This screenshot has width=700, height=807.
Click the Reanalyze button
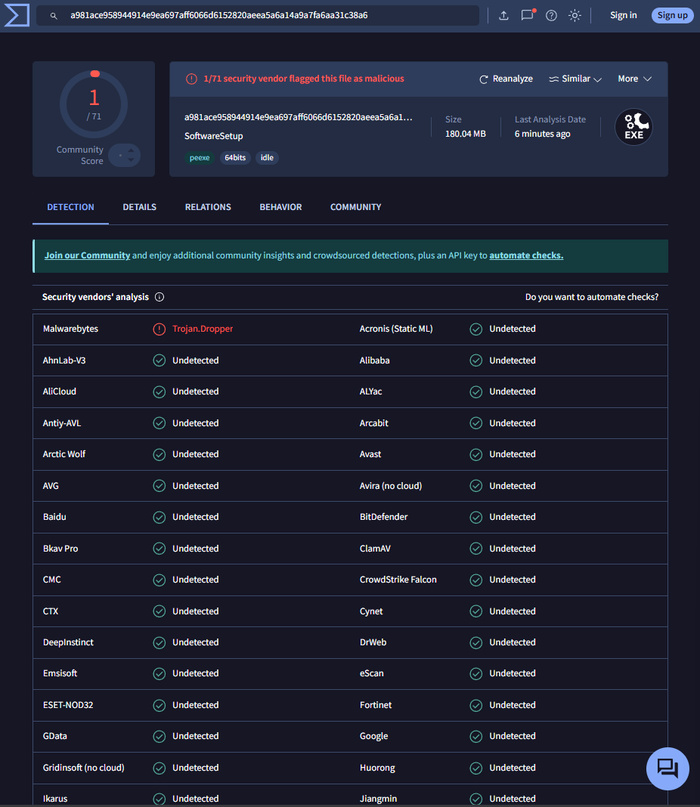click(x=506, y=79)
